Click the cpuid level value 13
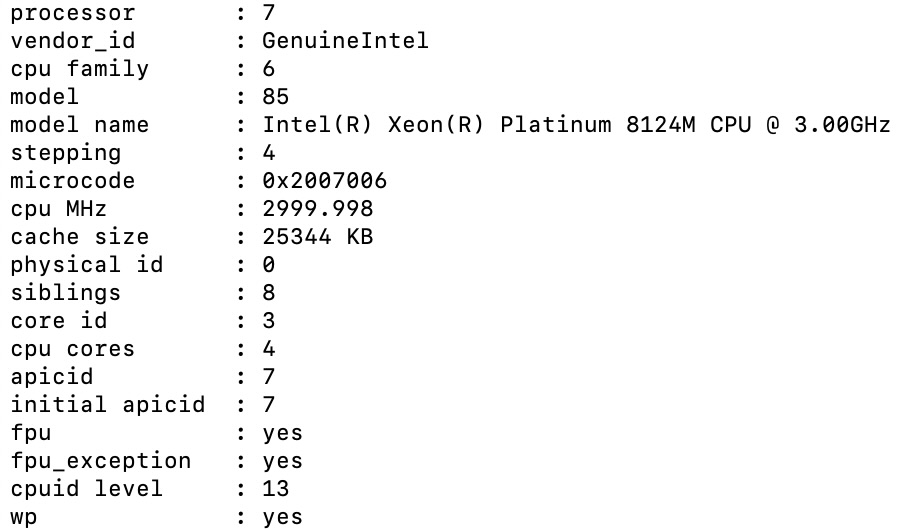Screen dimensions: 917x529 pos(276,489)
